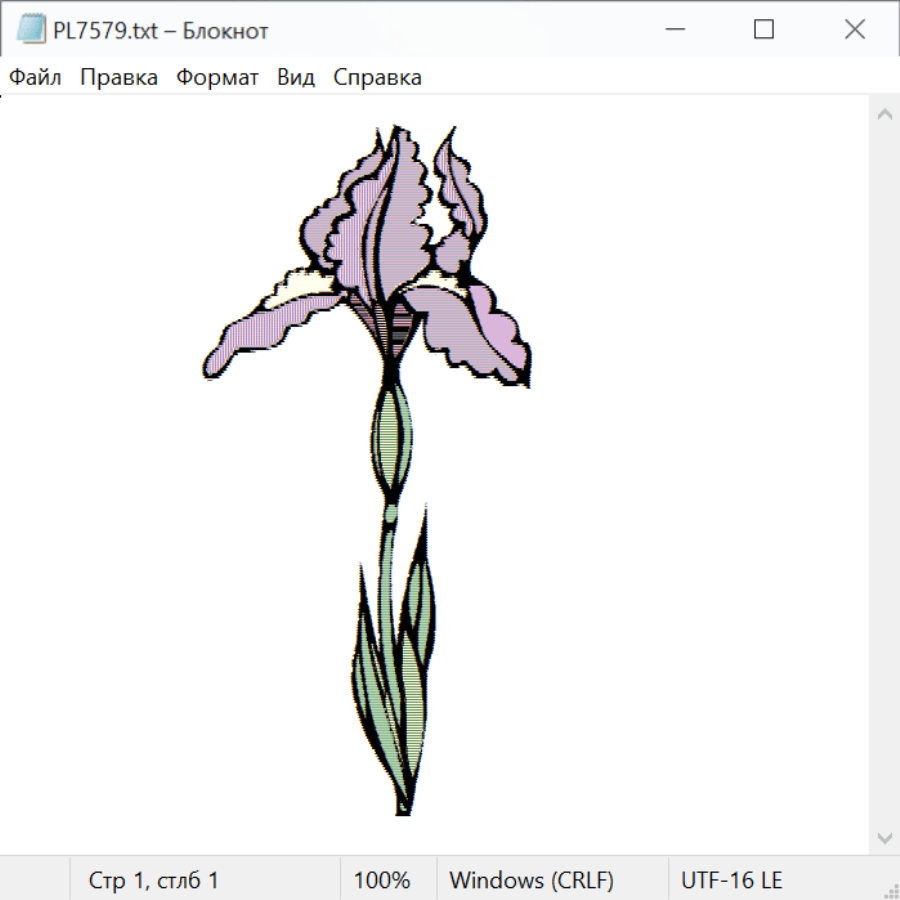The height and width of the screenshot is (900, 900).
Task: Click the resize grip in the status bar corner
Action: [890, 890]
